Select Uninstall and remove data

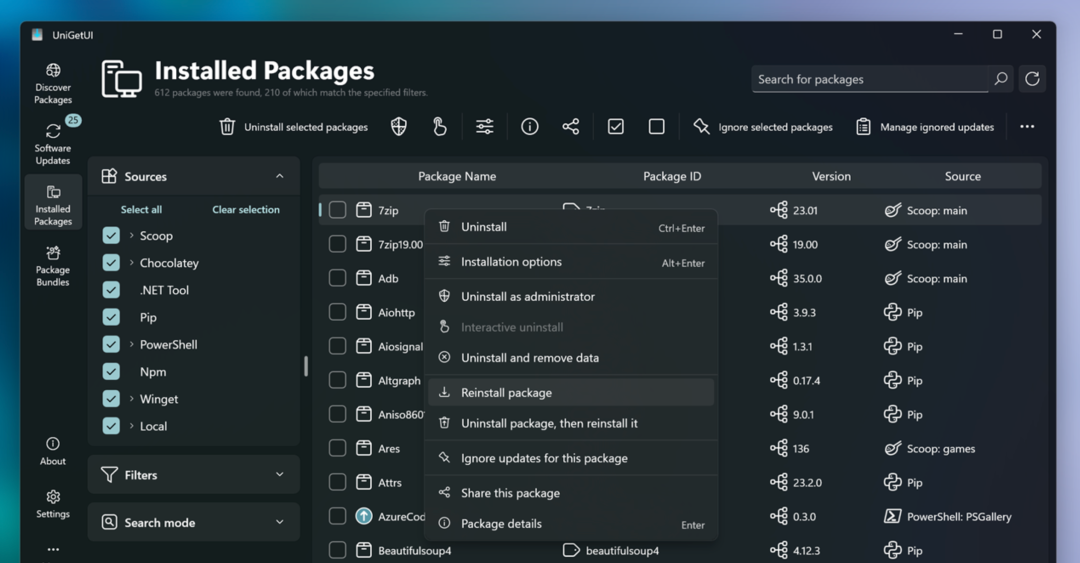(529, 358)
